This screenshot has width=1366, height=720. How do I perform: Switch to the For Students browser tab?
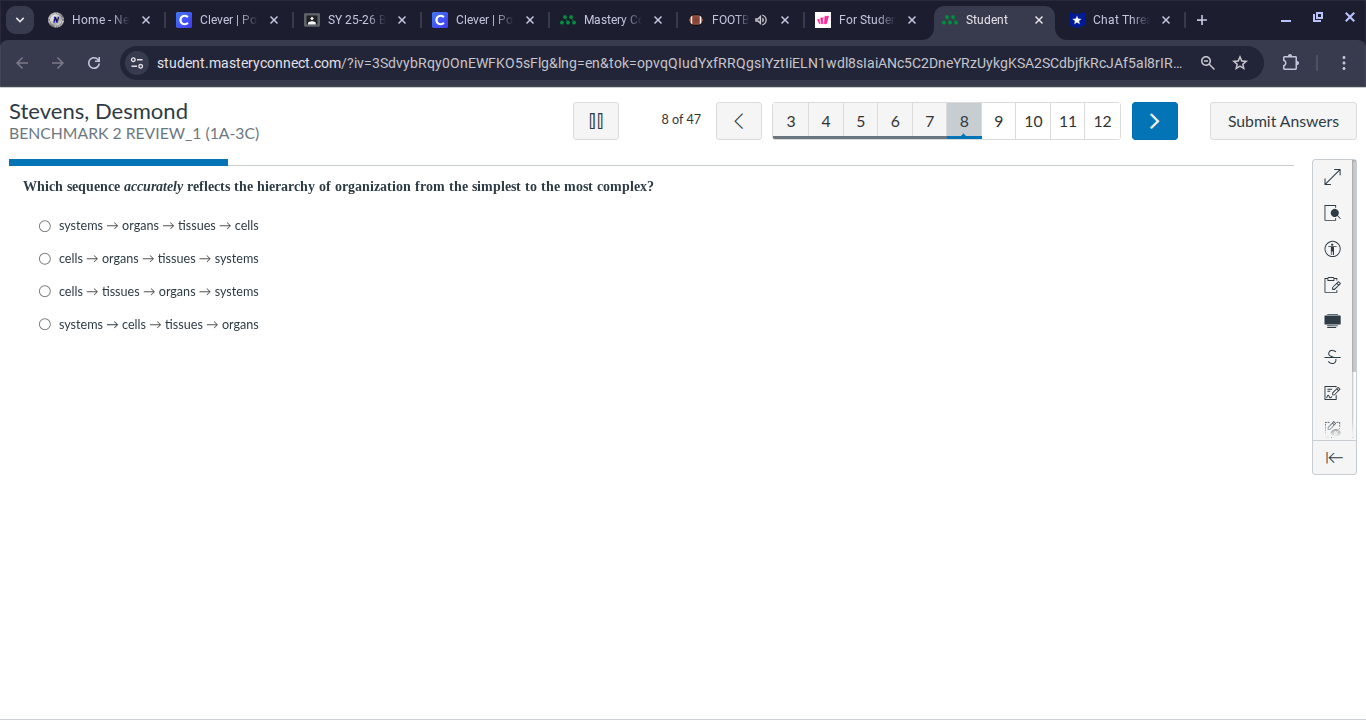[x=864, y=20]
